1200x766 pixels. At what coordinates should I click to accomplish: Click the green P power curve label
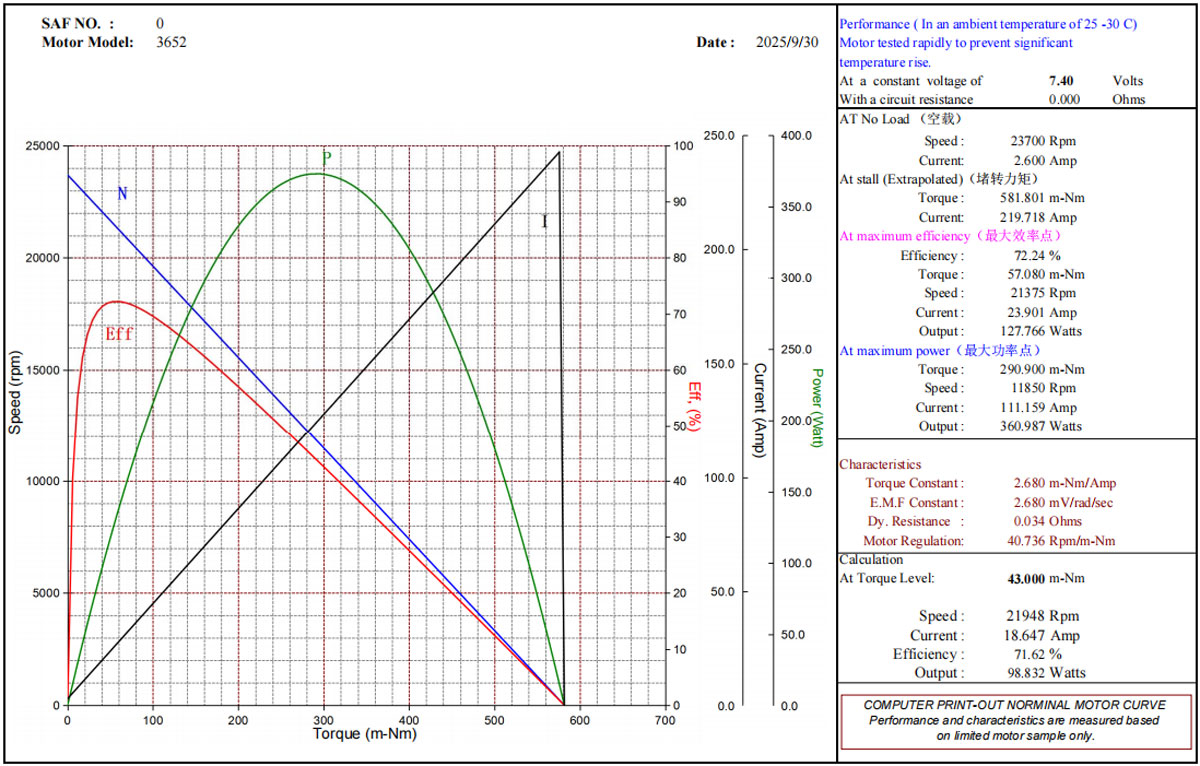(326, 158)
